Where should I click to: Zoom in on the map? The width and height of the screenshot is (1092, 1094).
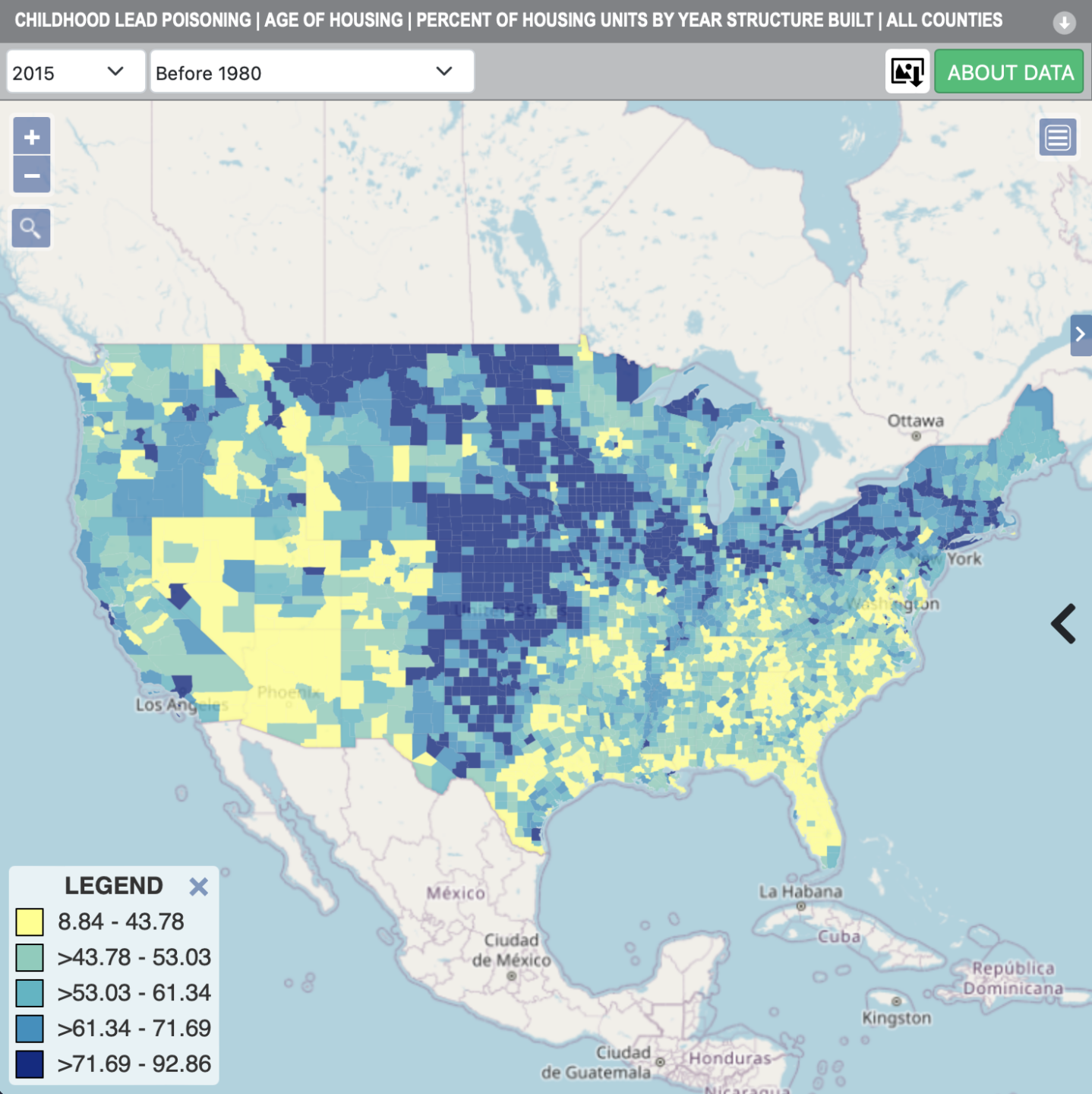pos(31,137)
